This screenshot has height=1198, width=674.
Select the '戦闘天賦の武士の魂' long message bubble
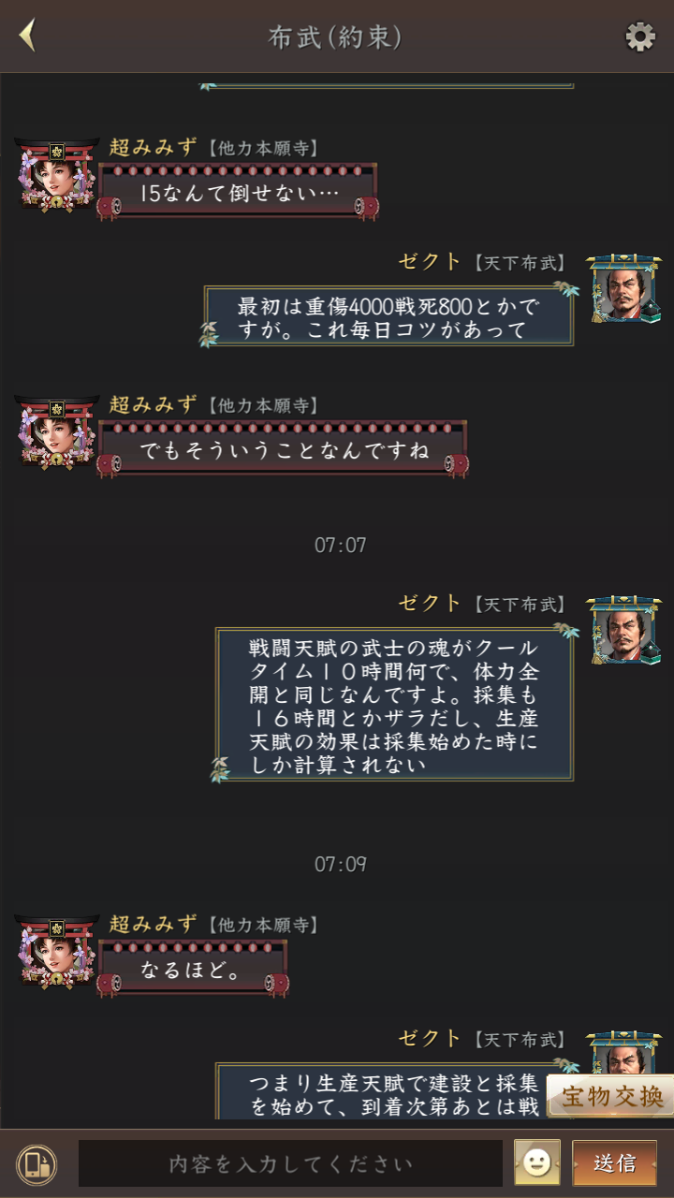394,704
